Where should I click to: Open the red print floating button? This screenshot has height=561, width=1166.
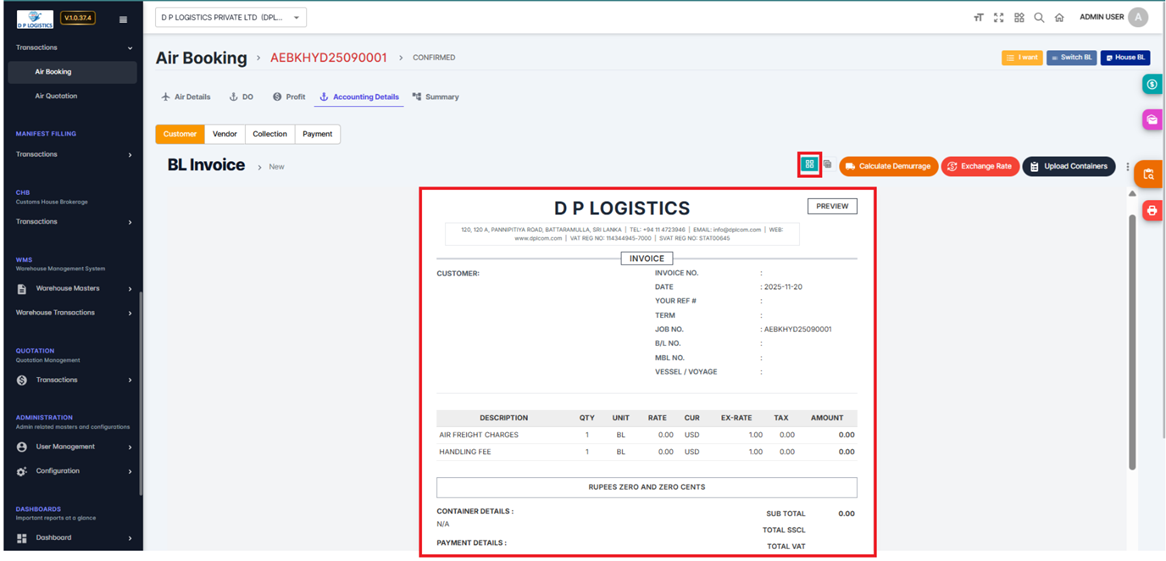click(x=1152, y=211)
